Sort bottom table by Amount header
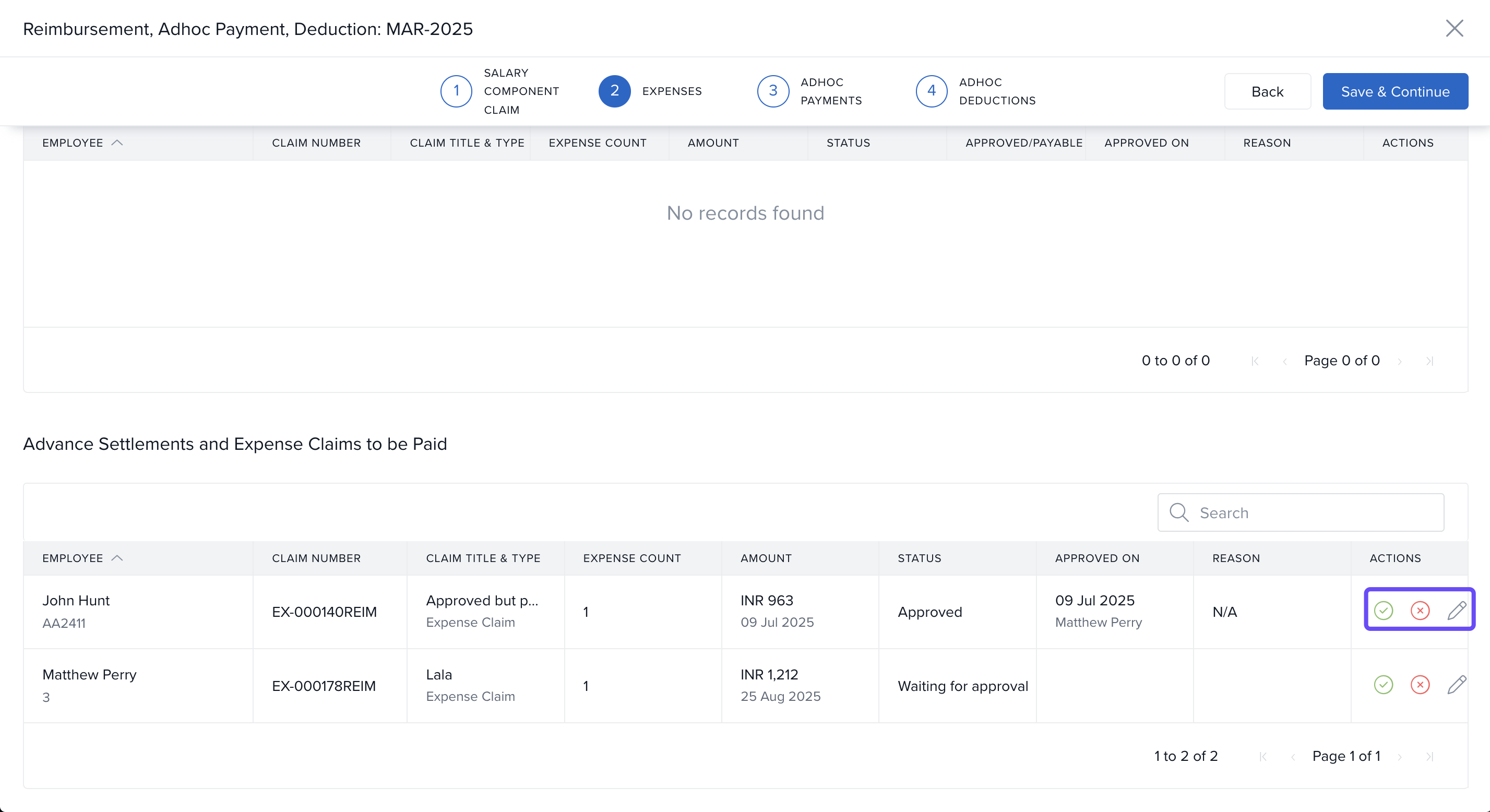This screenshot has width=1490, height=812. [x=766, y=558]
